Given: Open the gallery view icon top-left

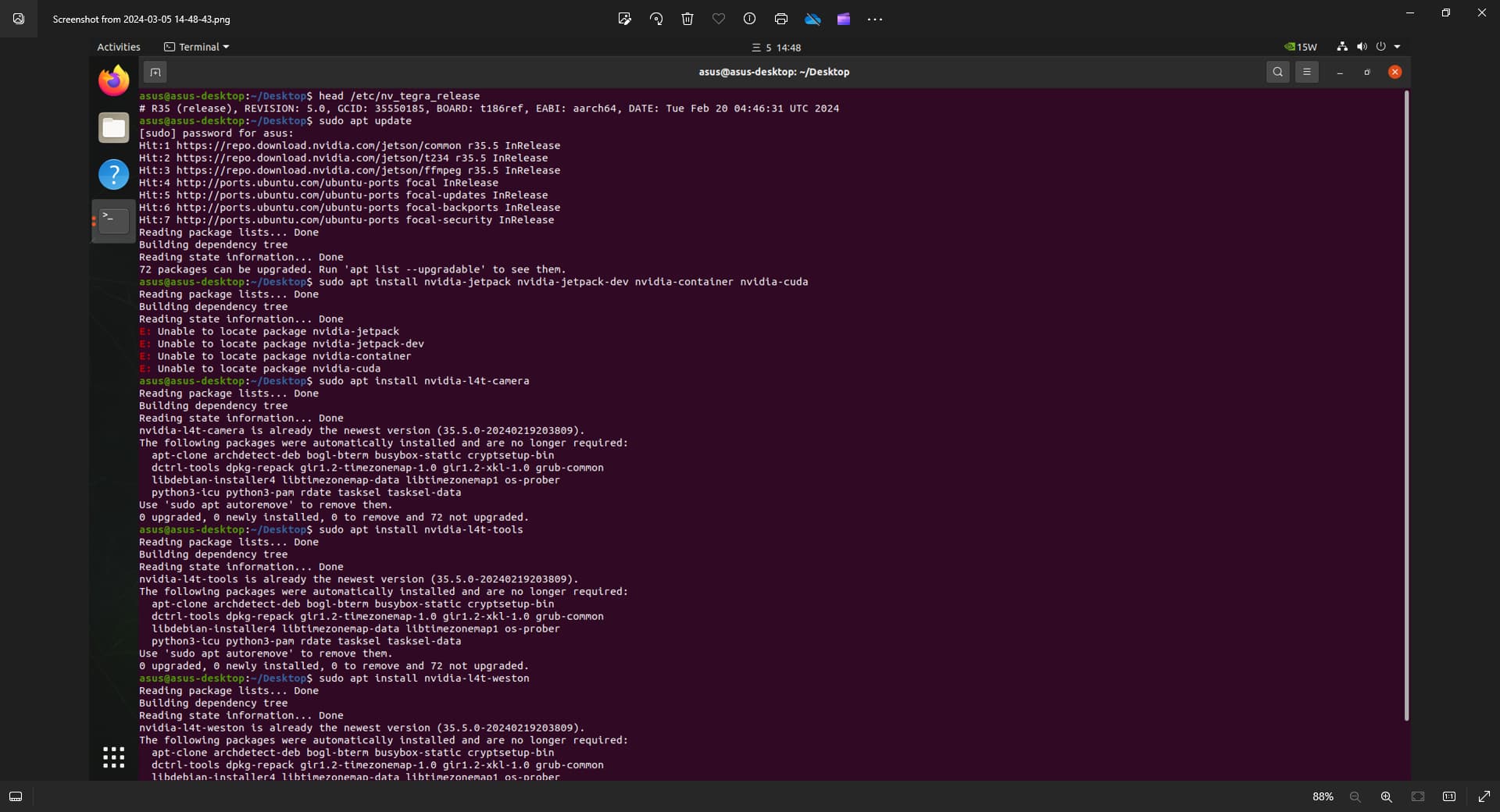Looking at the screenshot, I should pos(19,19).
